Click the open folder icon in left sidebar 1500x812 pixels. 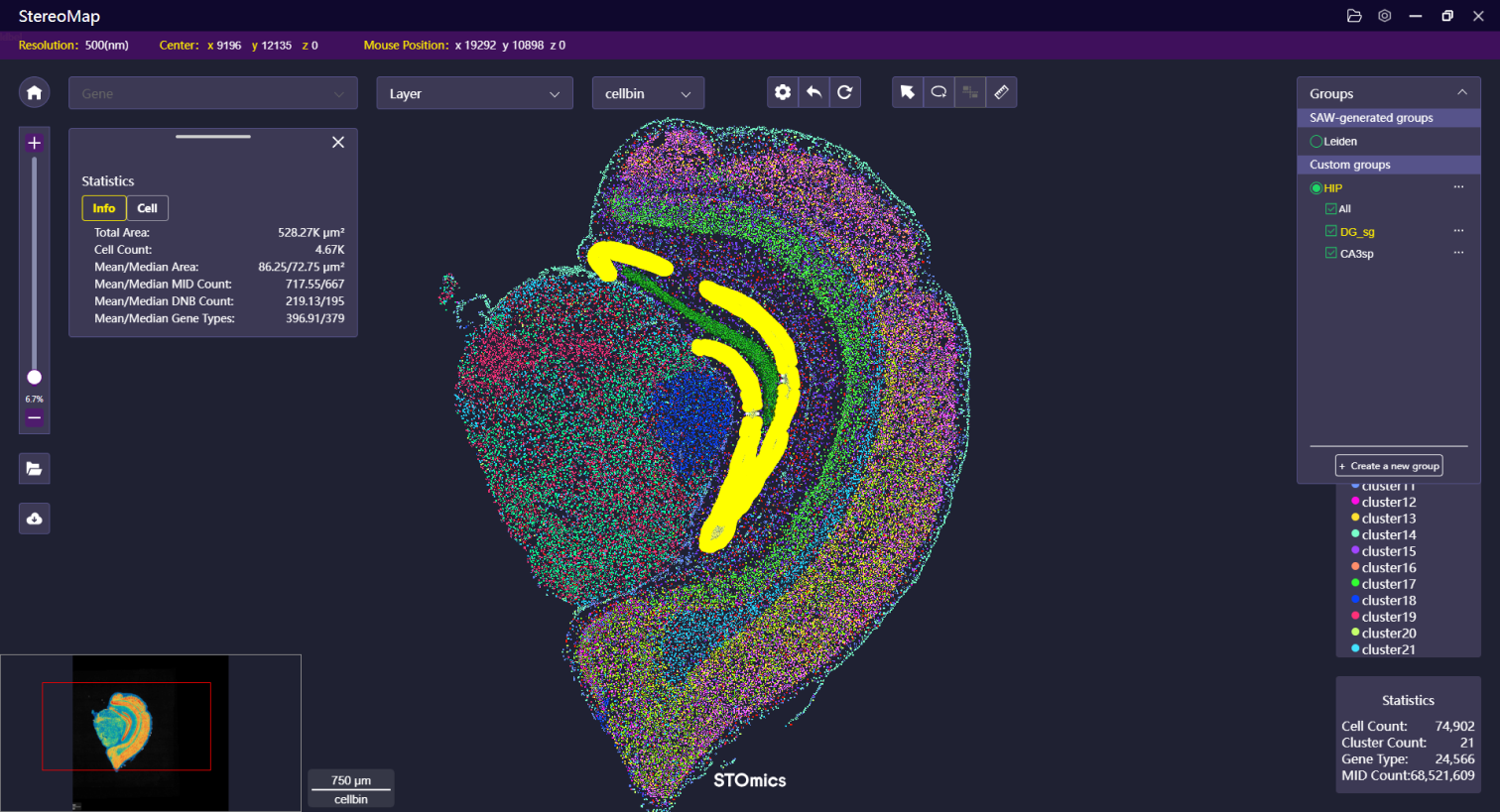click(34, 469)
